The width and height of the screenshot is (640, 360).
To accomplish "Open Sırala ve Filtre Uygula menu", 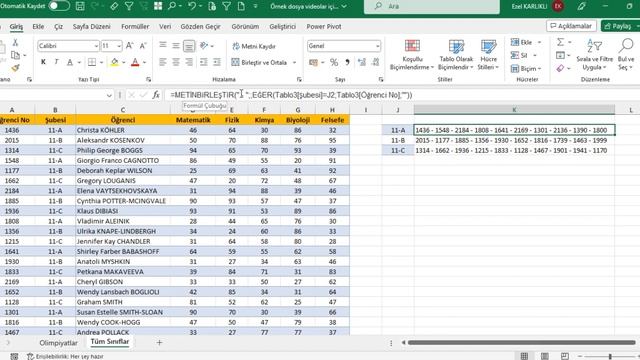I will 595,55.
